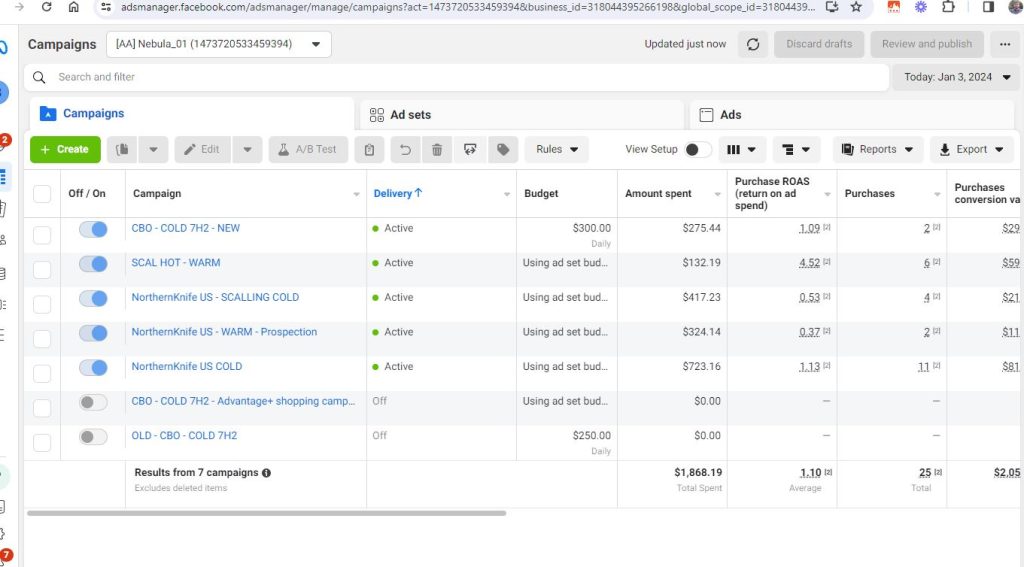The image size is (1024, 567).
Task: Check the box for NorthernKnife US COLD row
Action: click(42, 373)
